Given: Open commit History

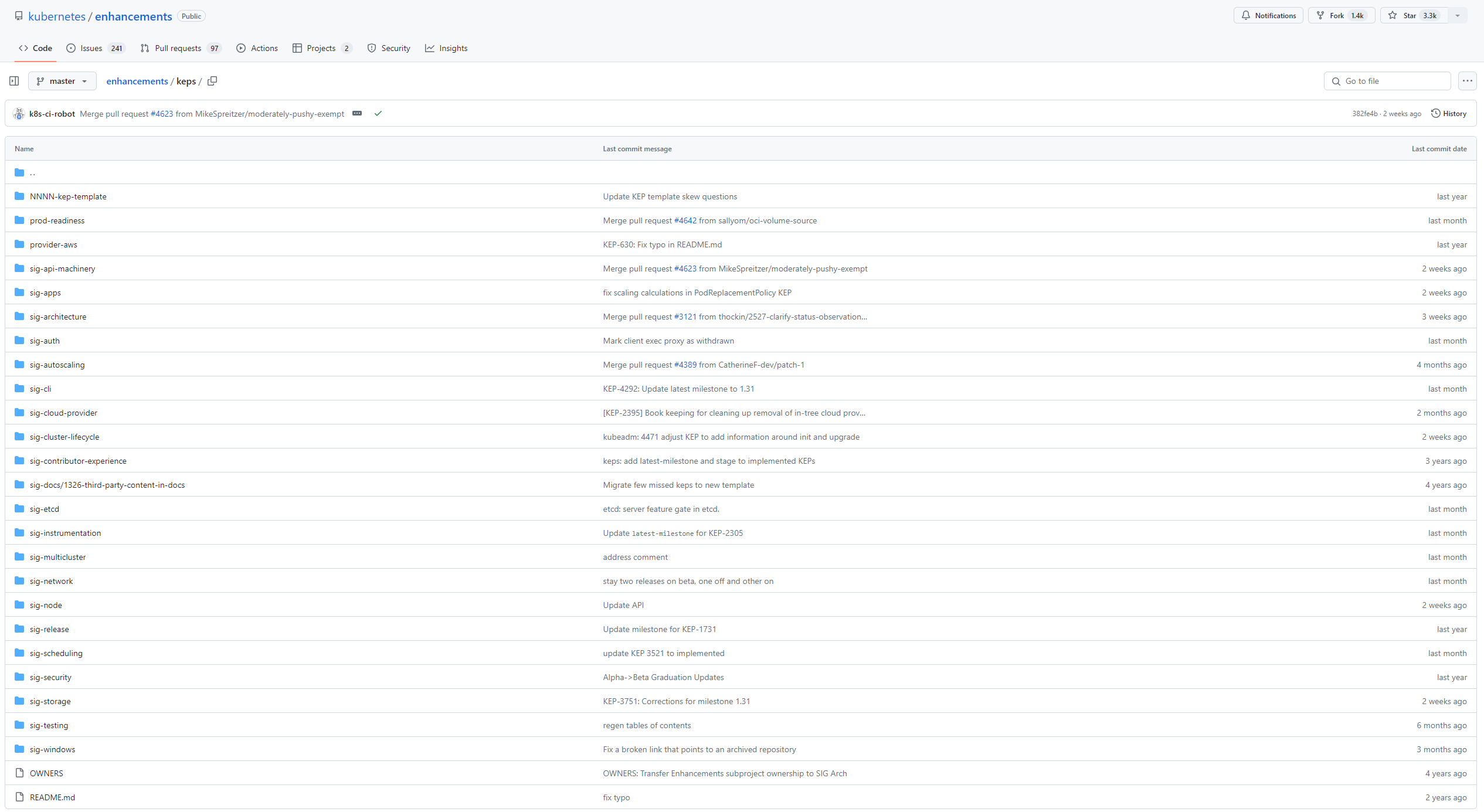Looking at the screenshot, I should coord(1449,114).
